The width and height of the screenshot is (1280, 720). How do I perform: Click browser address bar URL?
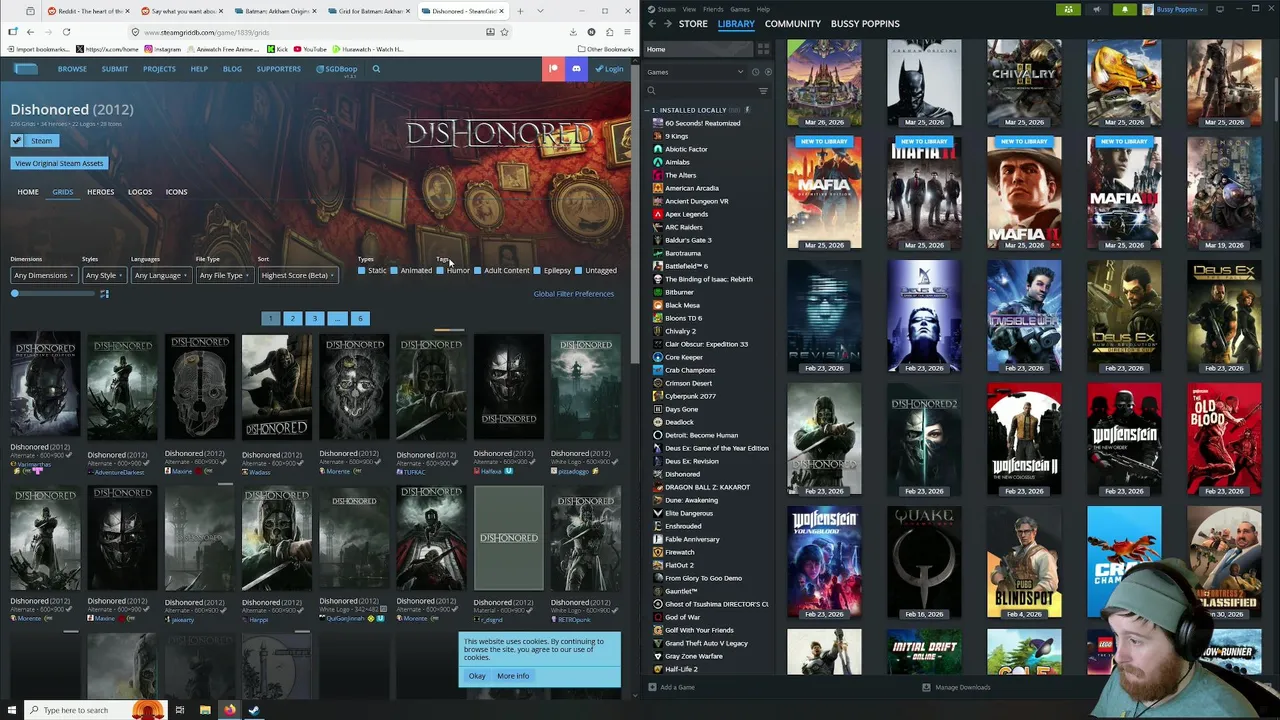pyautogui.click(x=206, y=32)
